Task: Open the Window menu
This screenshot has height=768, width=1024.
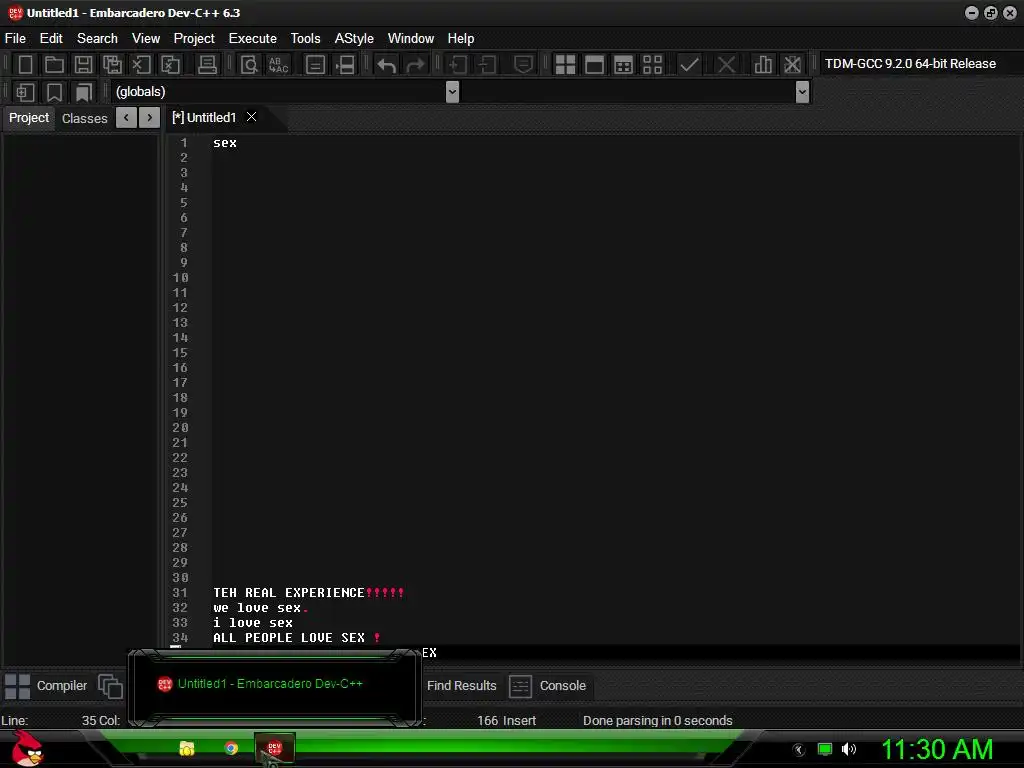Action: point(411,39)
